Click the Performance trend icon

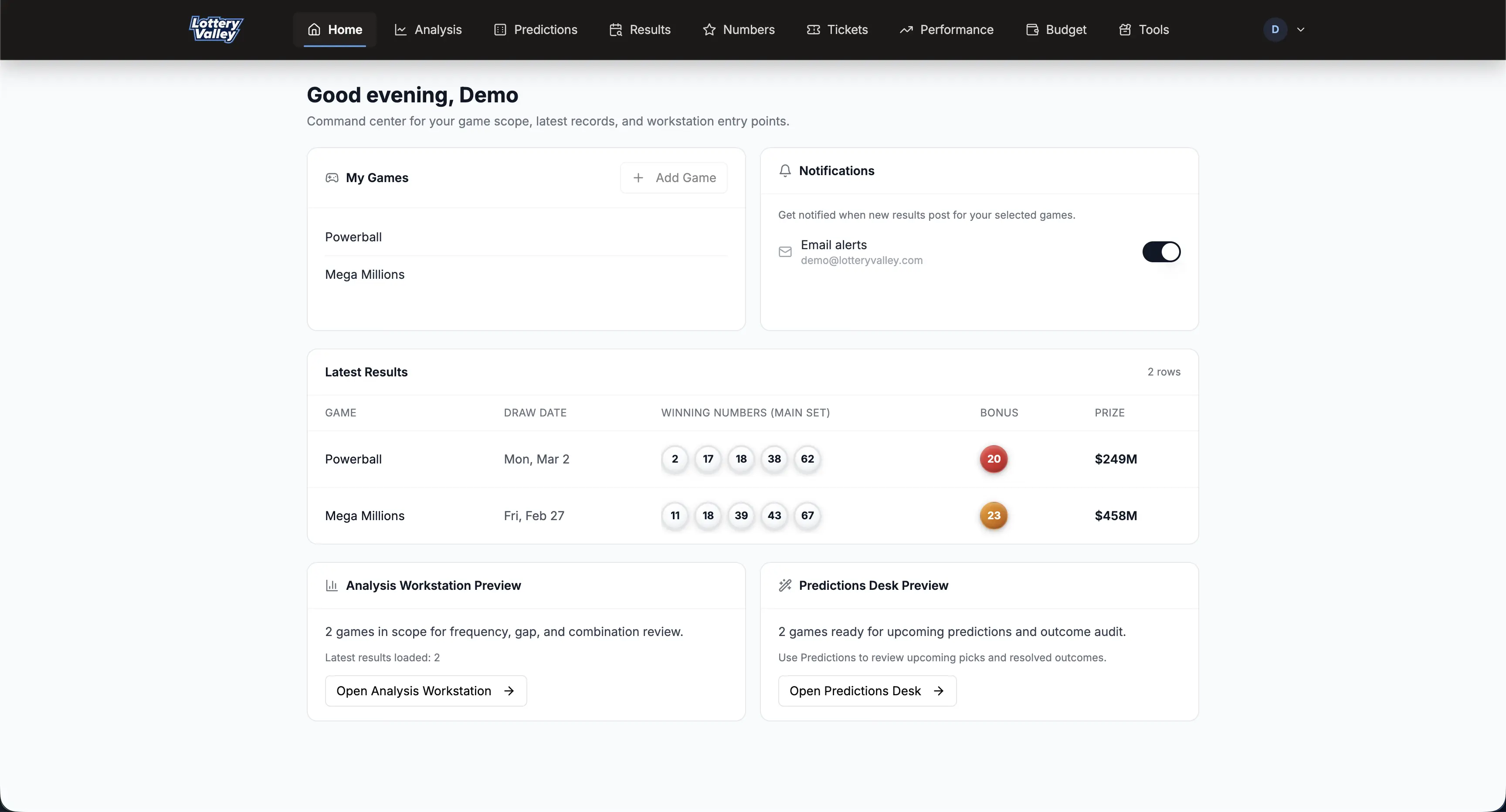906,29
